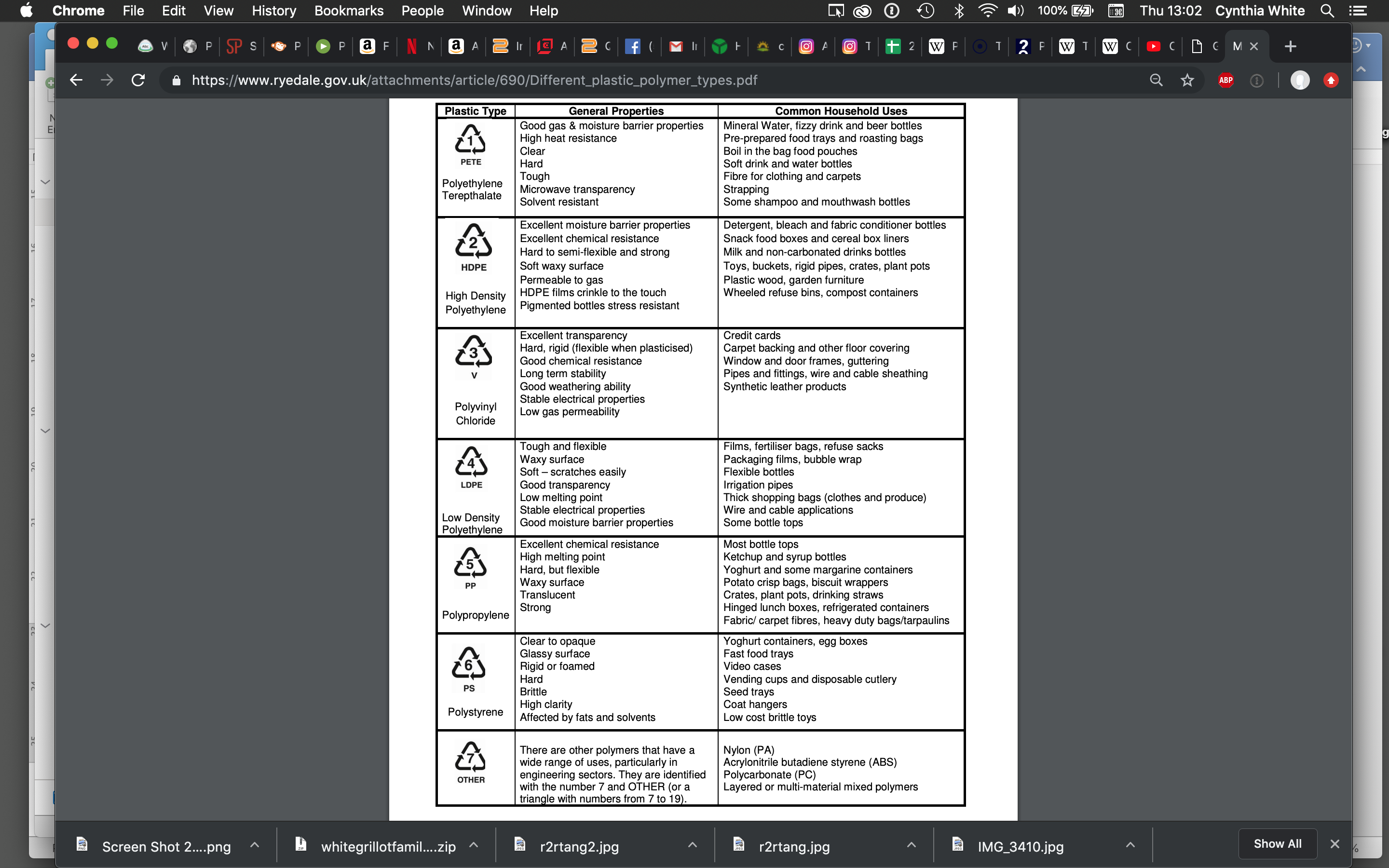Click the Wi-Fi status icon
1389x868 pixels.
point(987,10)
